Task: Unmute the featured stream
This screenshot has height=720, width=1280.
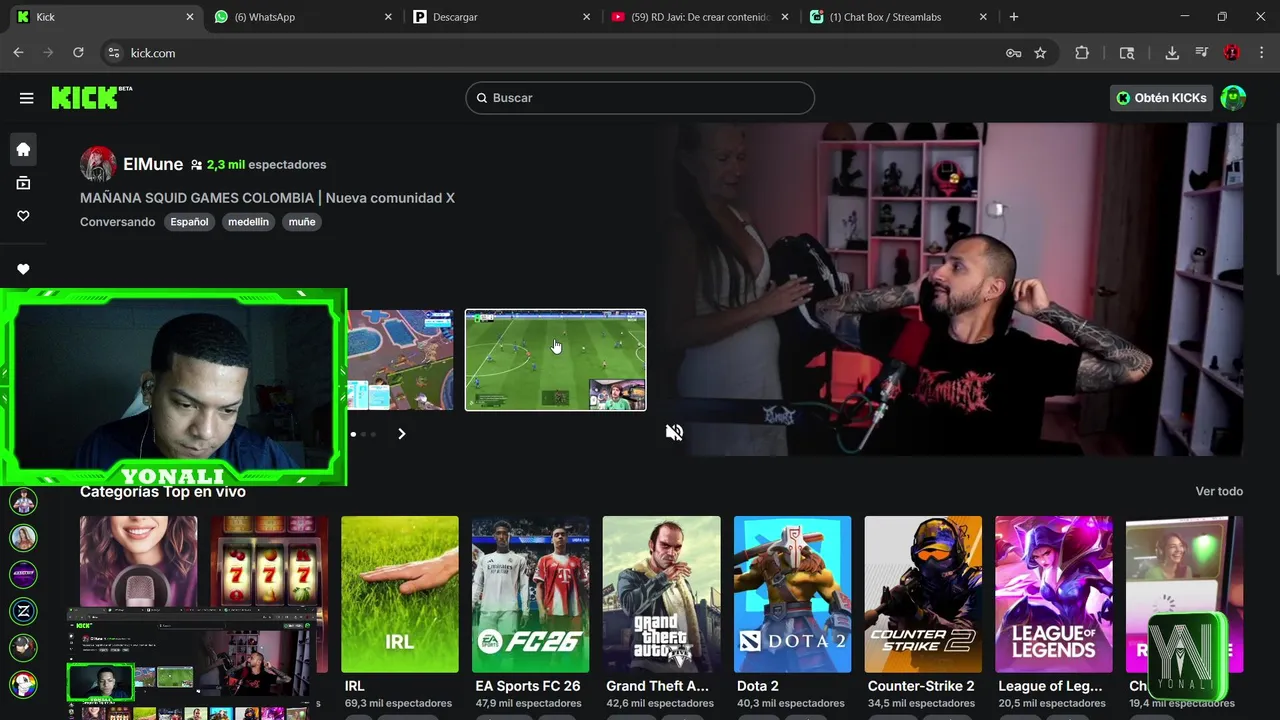Action: pos(674,432)
